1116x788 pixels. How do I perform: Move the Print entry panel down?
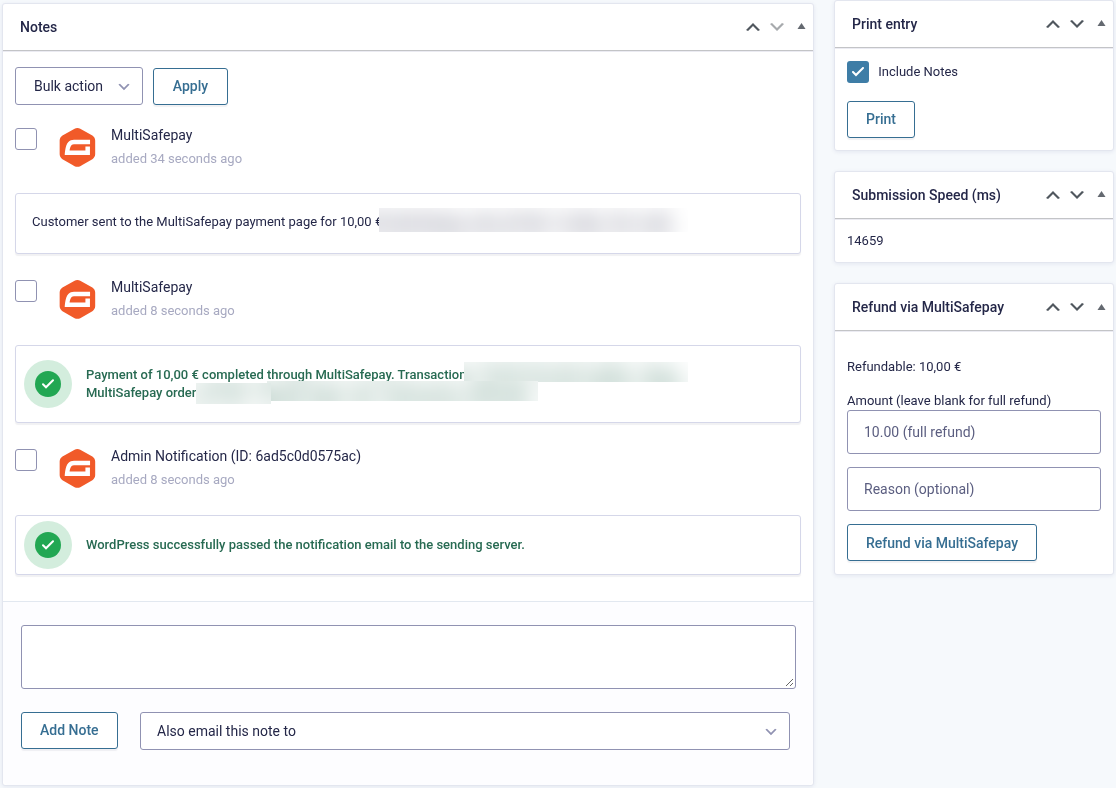pyautogui.click(x=1077, y=24)
